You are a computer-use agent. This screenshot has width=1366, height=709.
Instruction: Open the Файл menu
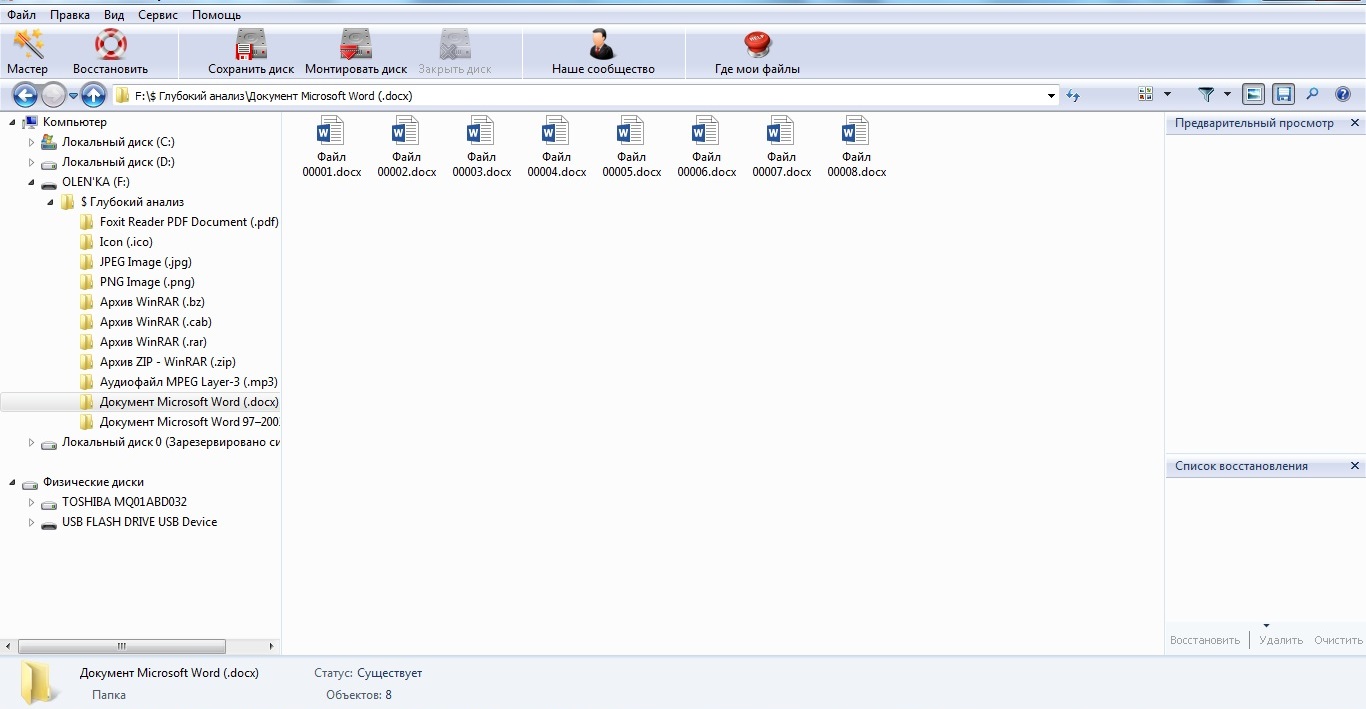[22, 15]
